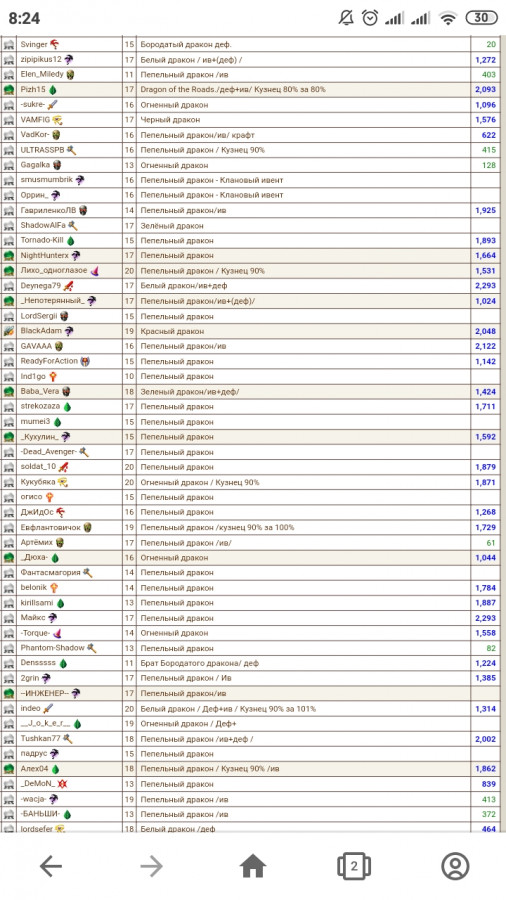The image size is (506, 900).
Task: Open player profile strekozaza
Action: [x=40, y=406]
